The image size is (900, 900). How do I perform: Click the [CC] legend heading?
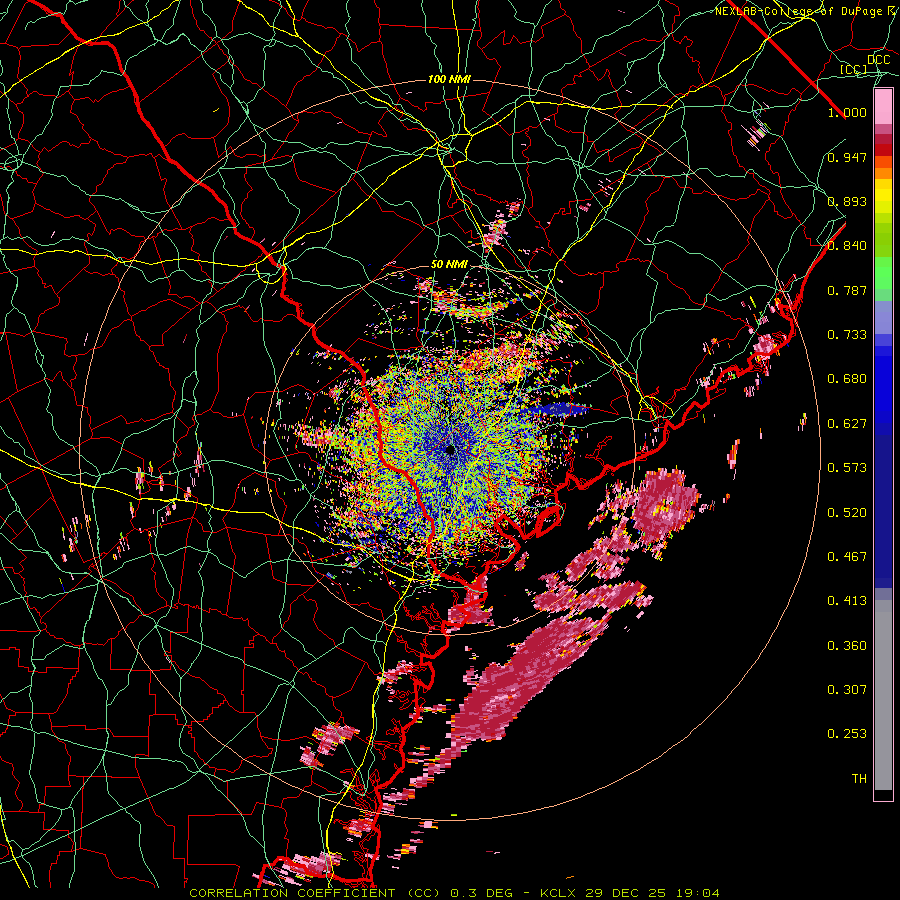pos(853,69)
